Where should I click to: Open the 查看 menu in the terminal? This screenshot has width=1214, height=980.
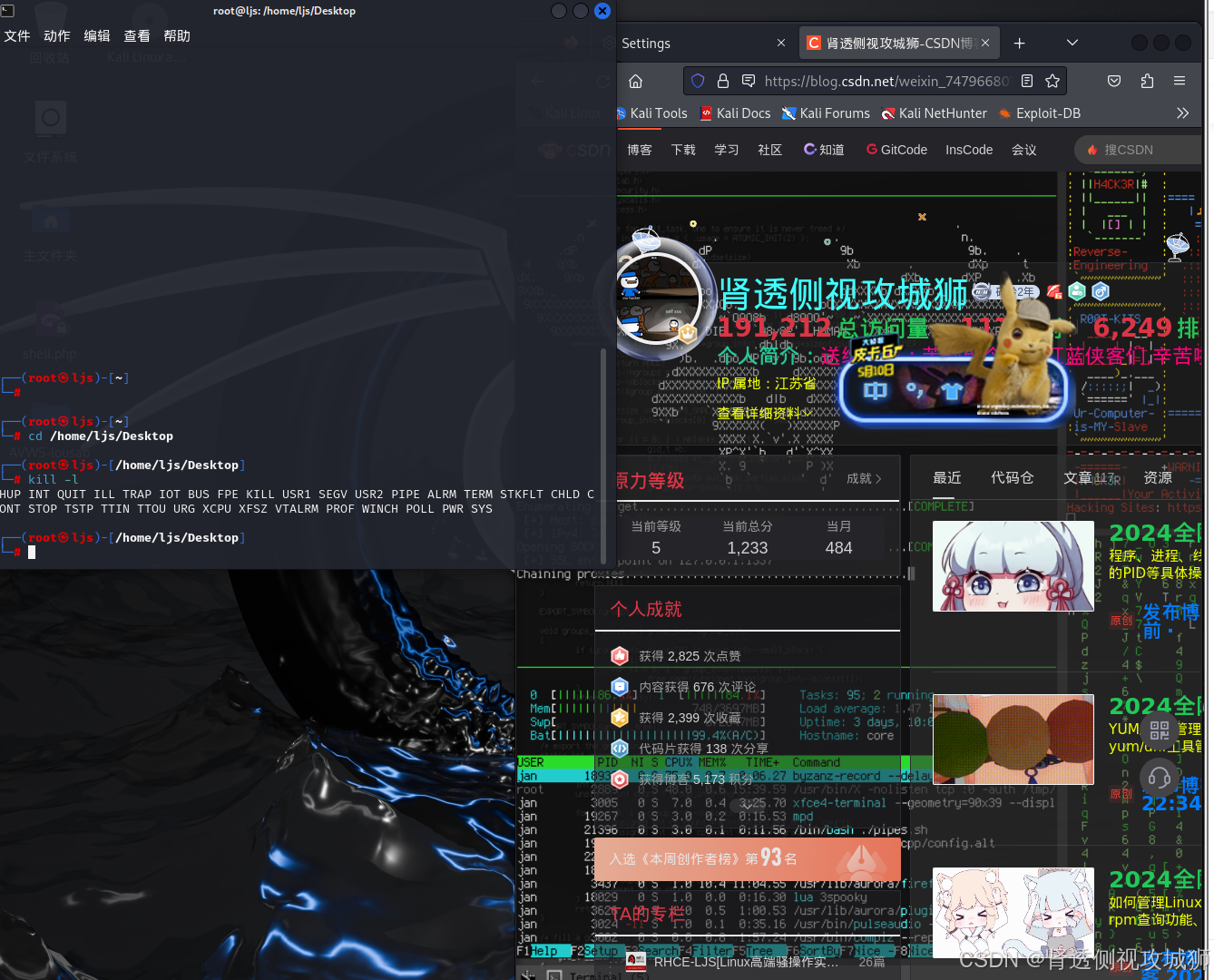pyautogui.click(x=137, y=36)
